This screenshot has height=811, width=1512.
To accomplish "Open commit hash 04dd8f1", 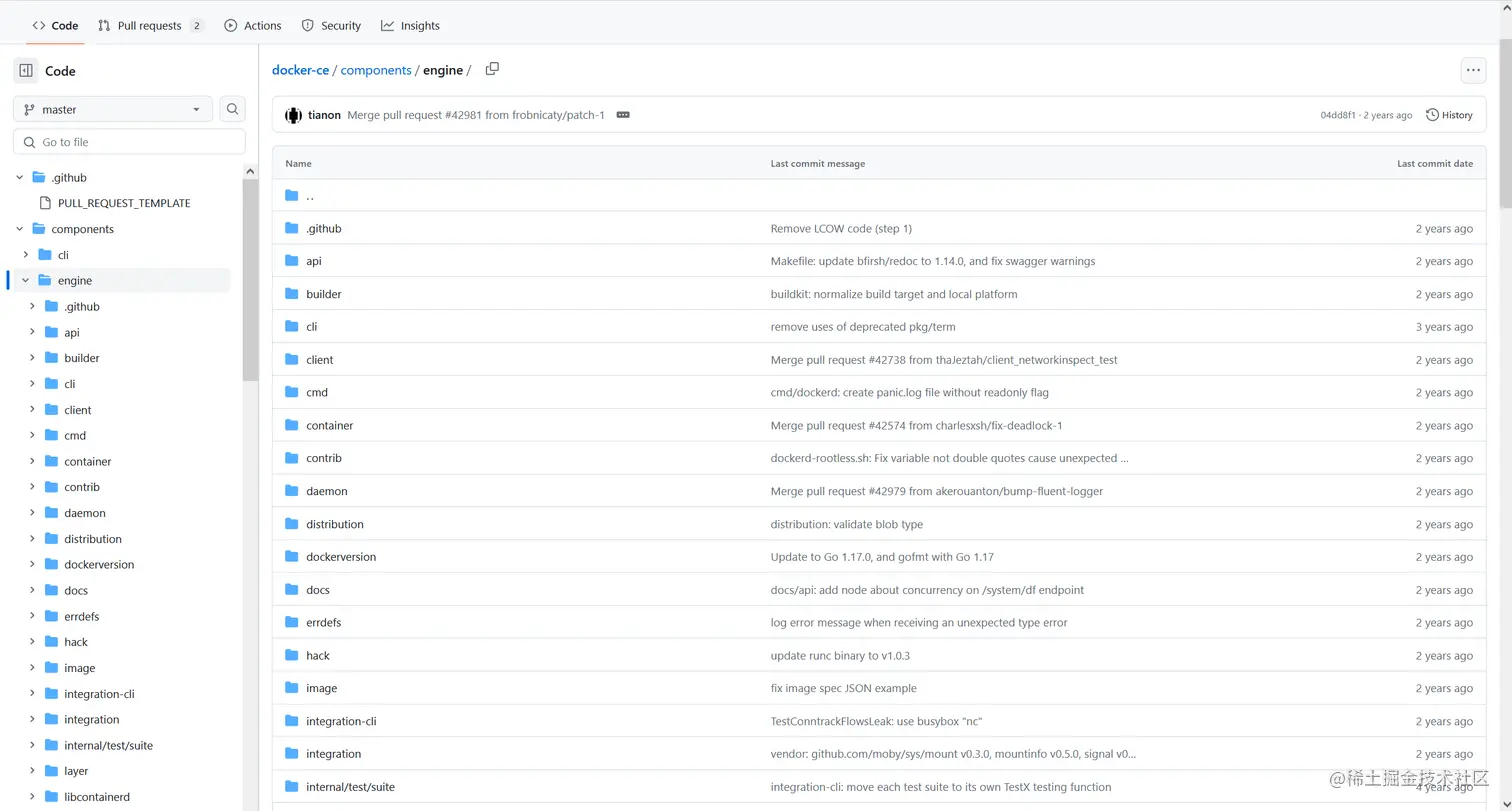I will point(1338,115).
